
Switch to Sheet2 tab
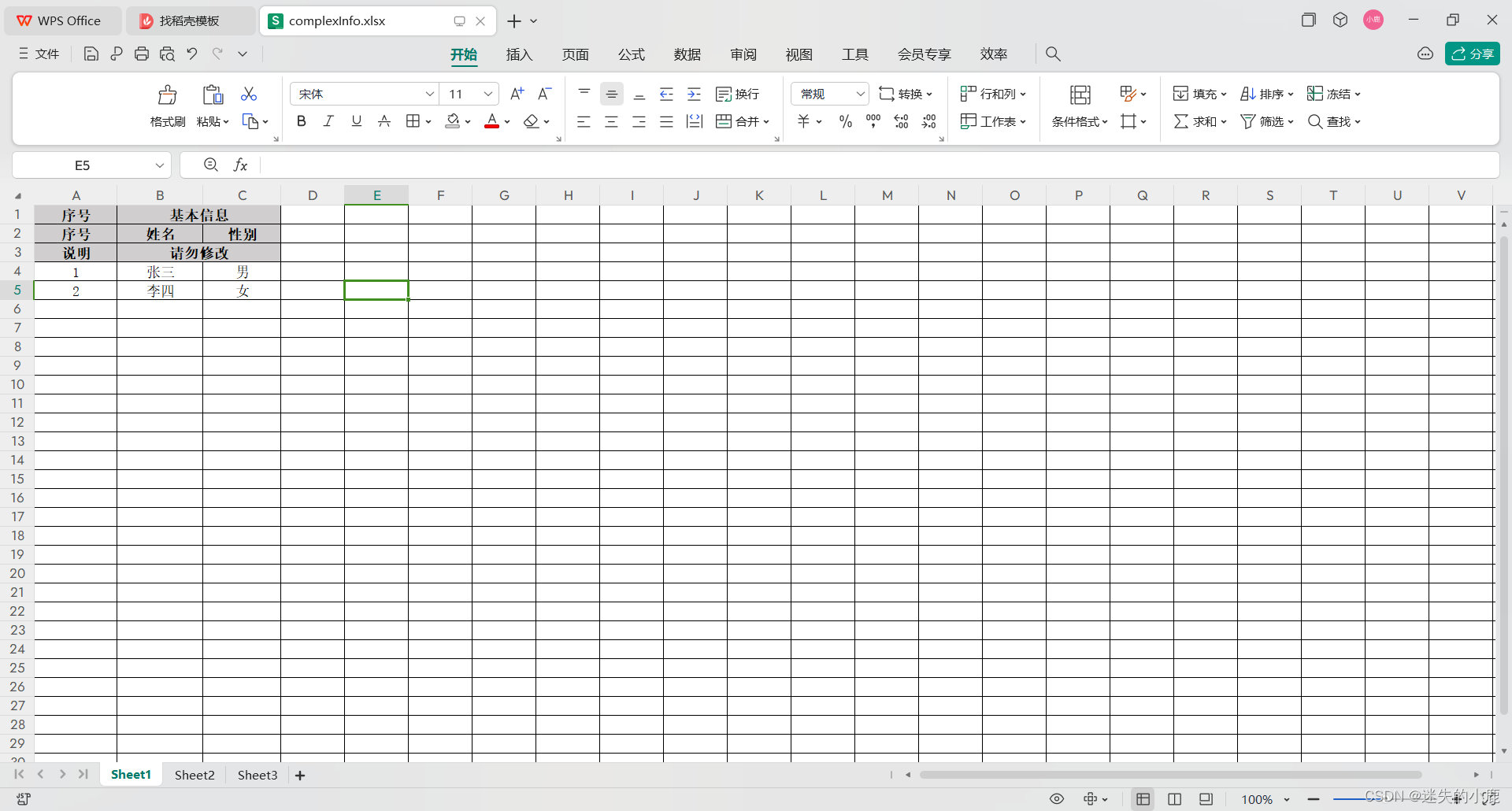coord(195,775)
